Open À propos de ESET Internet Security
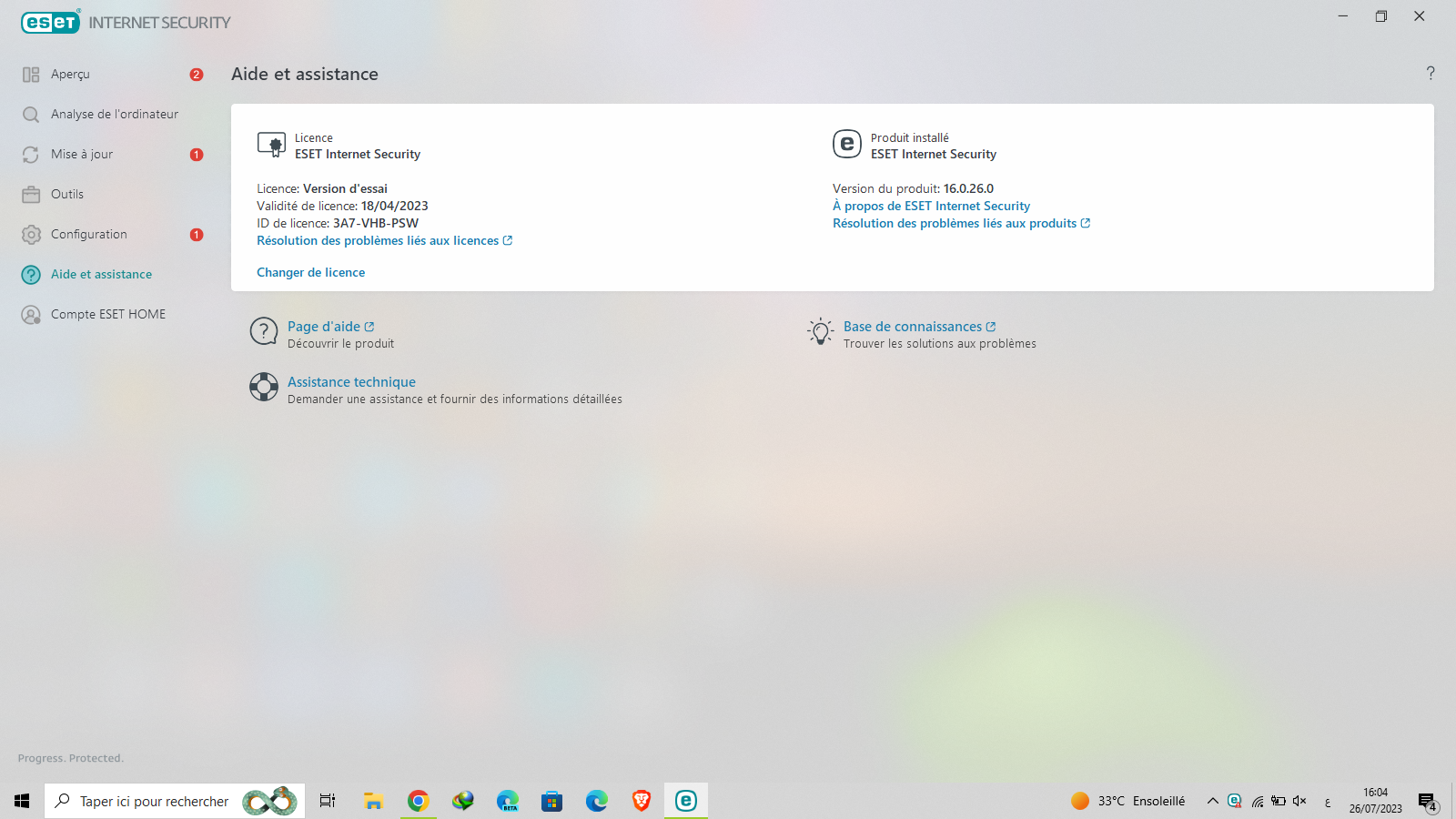This screenshot has width=1456, height=819. [931, 207]
